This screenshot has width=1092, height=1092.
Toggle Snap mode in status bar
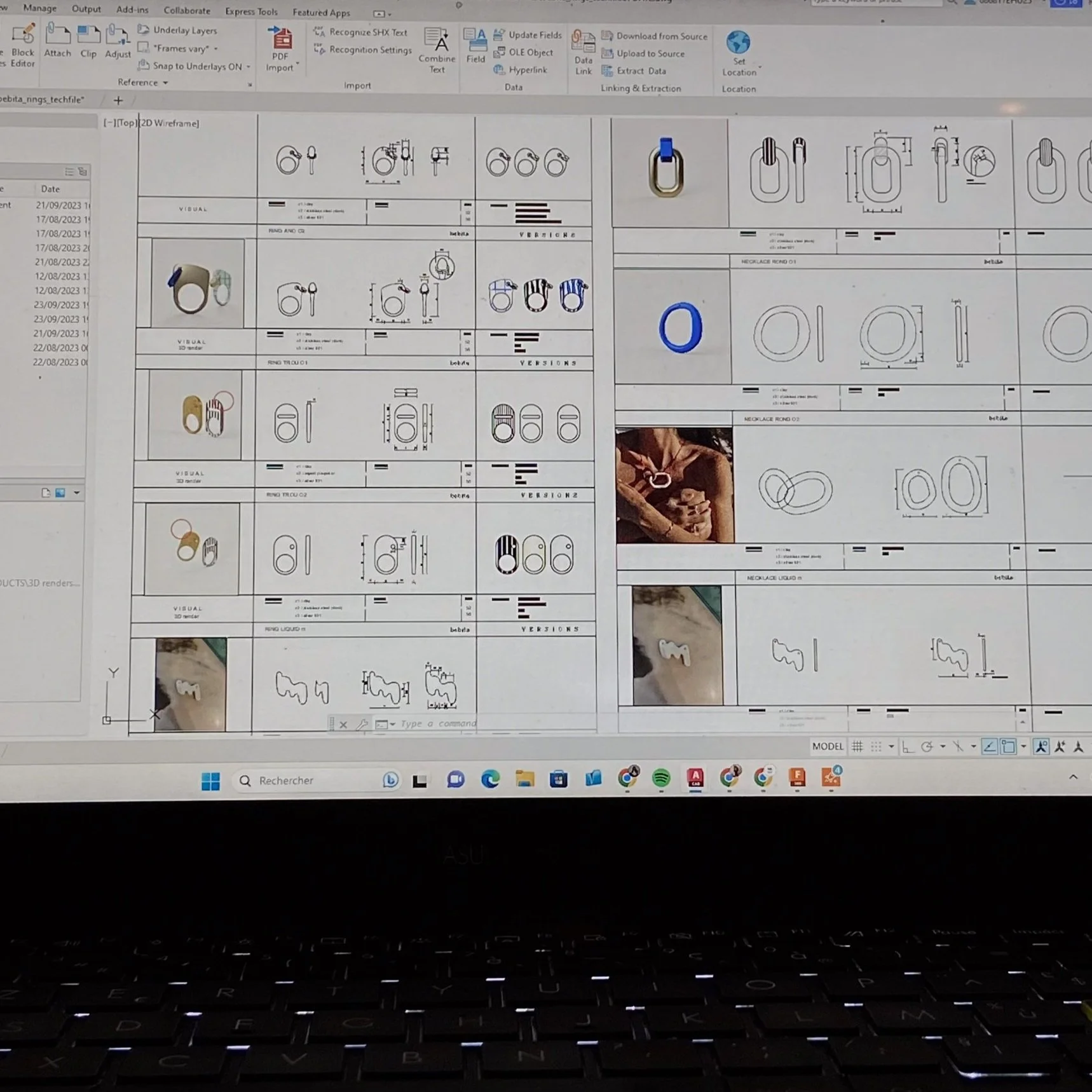pos(877,747)
